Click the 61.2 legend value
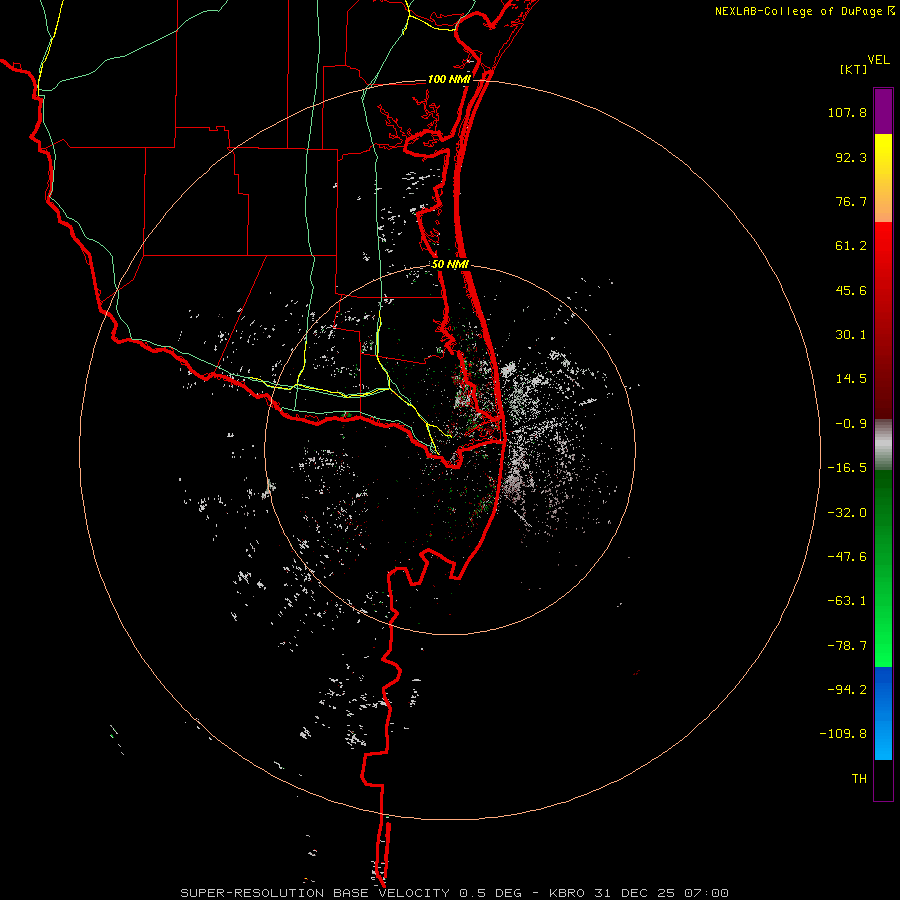 pos(851,246)
